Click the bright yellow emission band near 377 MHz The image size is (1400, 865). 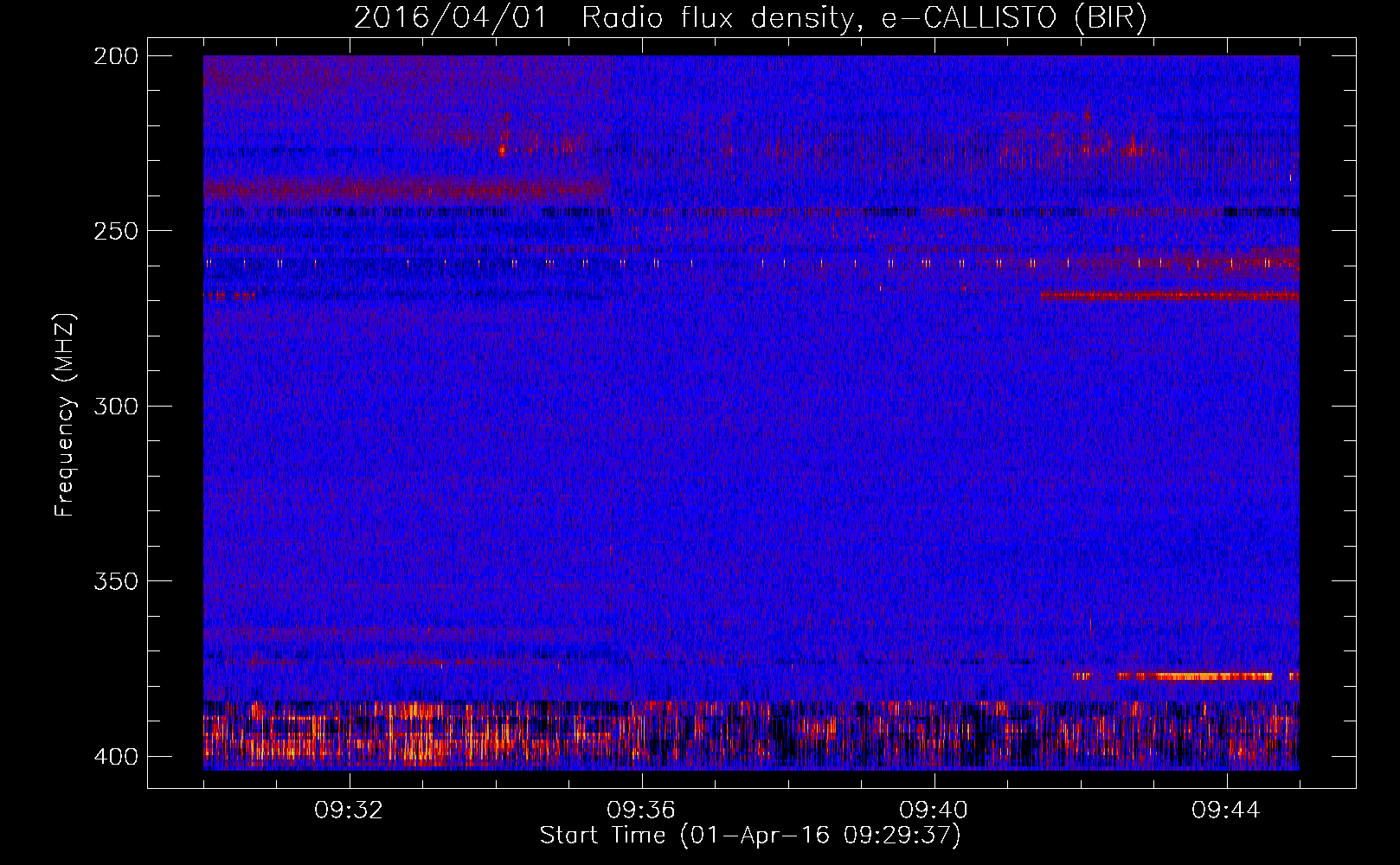pyautogui.click(x=1194, y=676)
